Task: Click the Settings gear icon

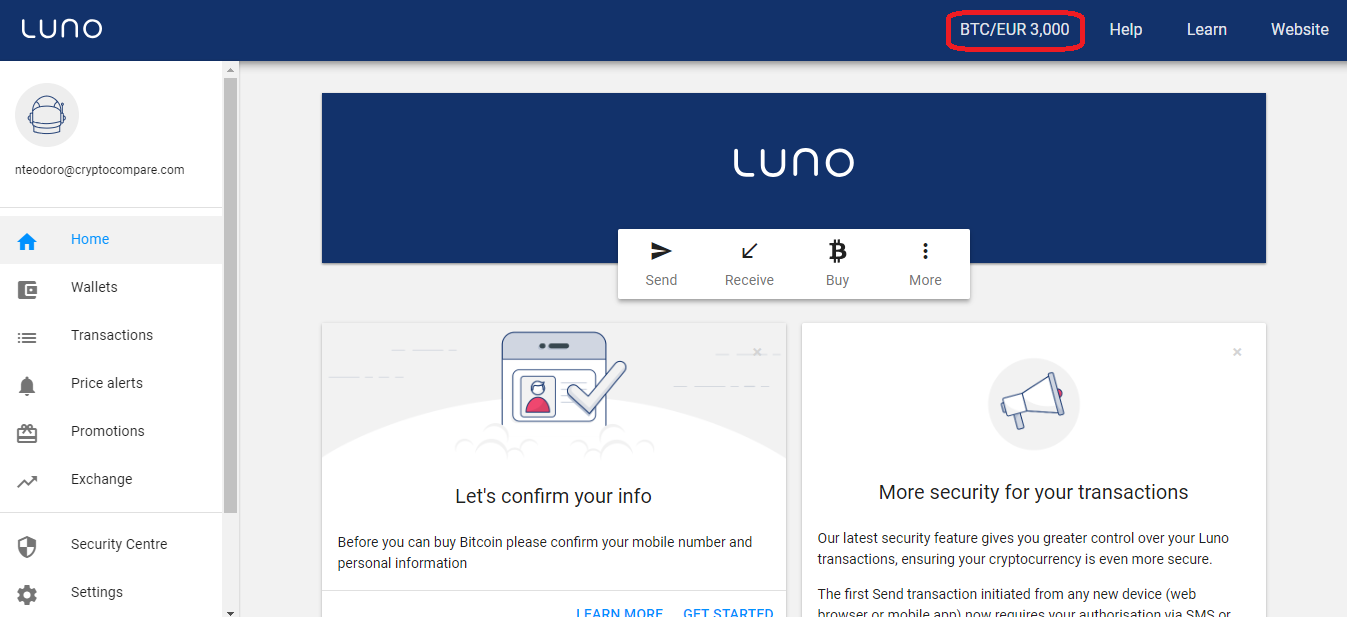Action: (x=27, y=595)
